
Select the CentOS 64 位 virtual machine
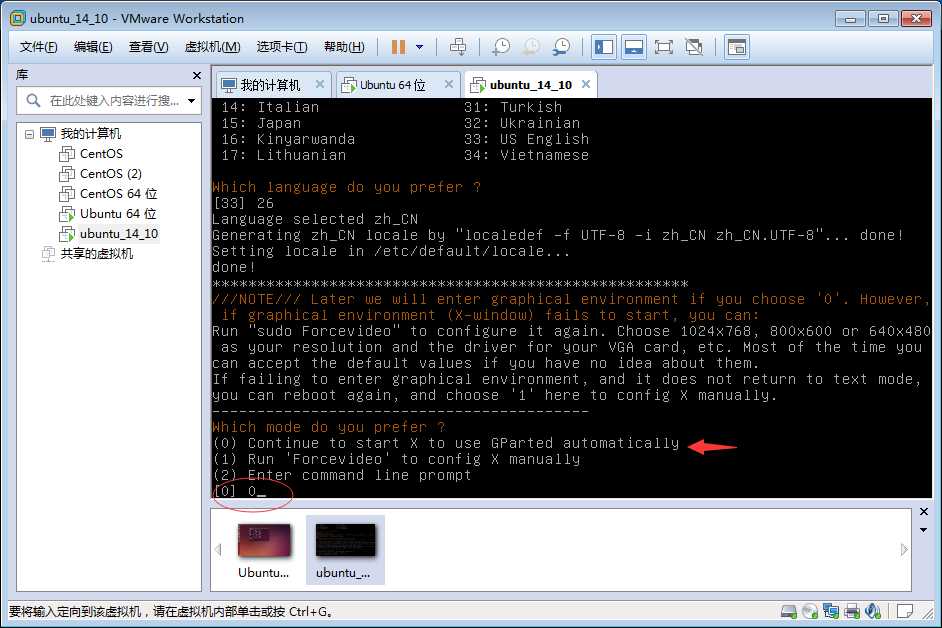pos(118,194)
